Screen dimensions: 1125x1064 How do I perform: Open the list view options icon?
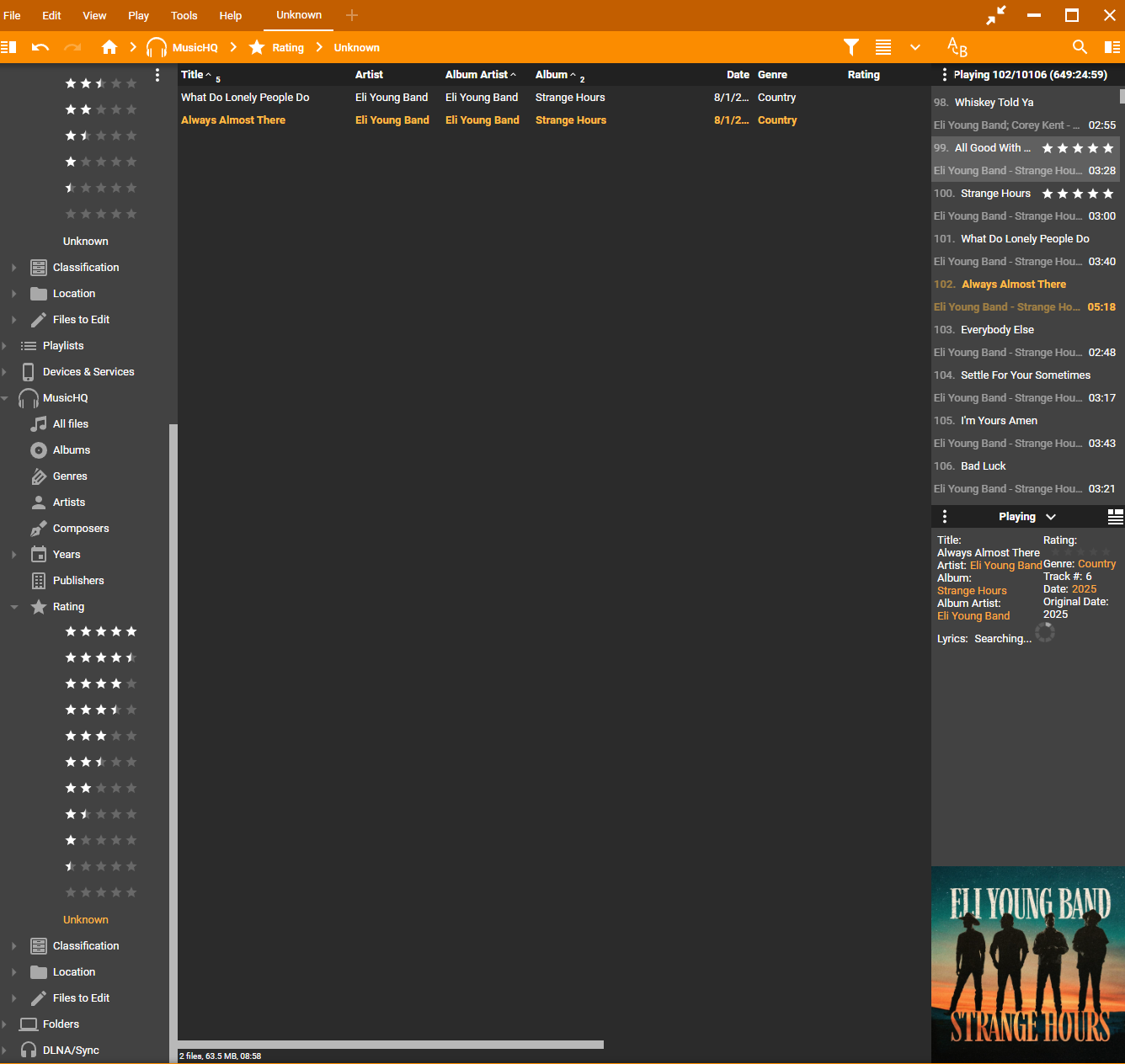(x=883, y=47)
